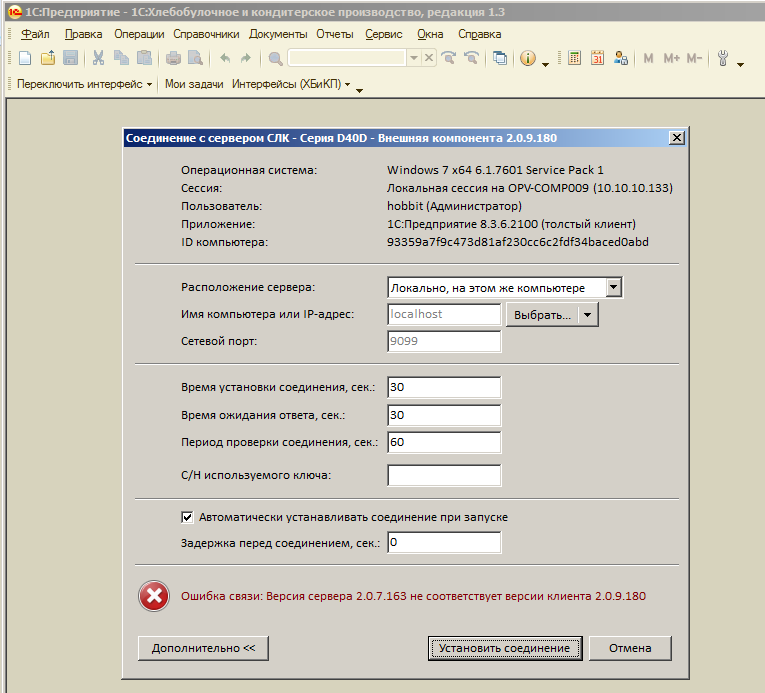Open the Справочники menu
This screenshot has height=693, width=765.
click(206, 34)
